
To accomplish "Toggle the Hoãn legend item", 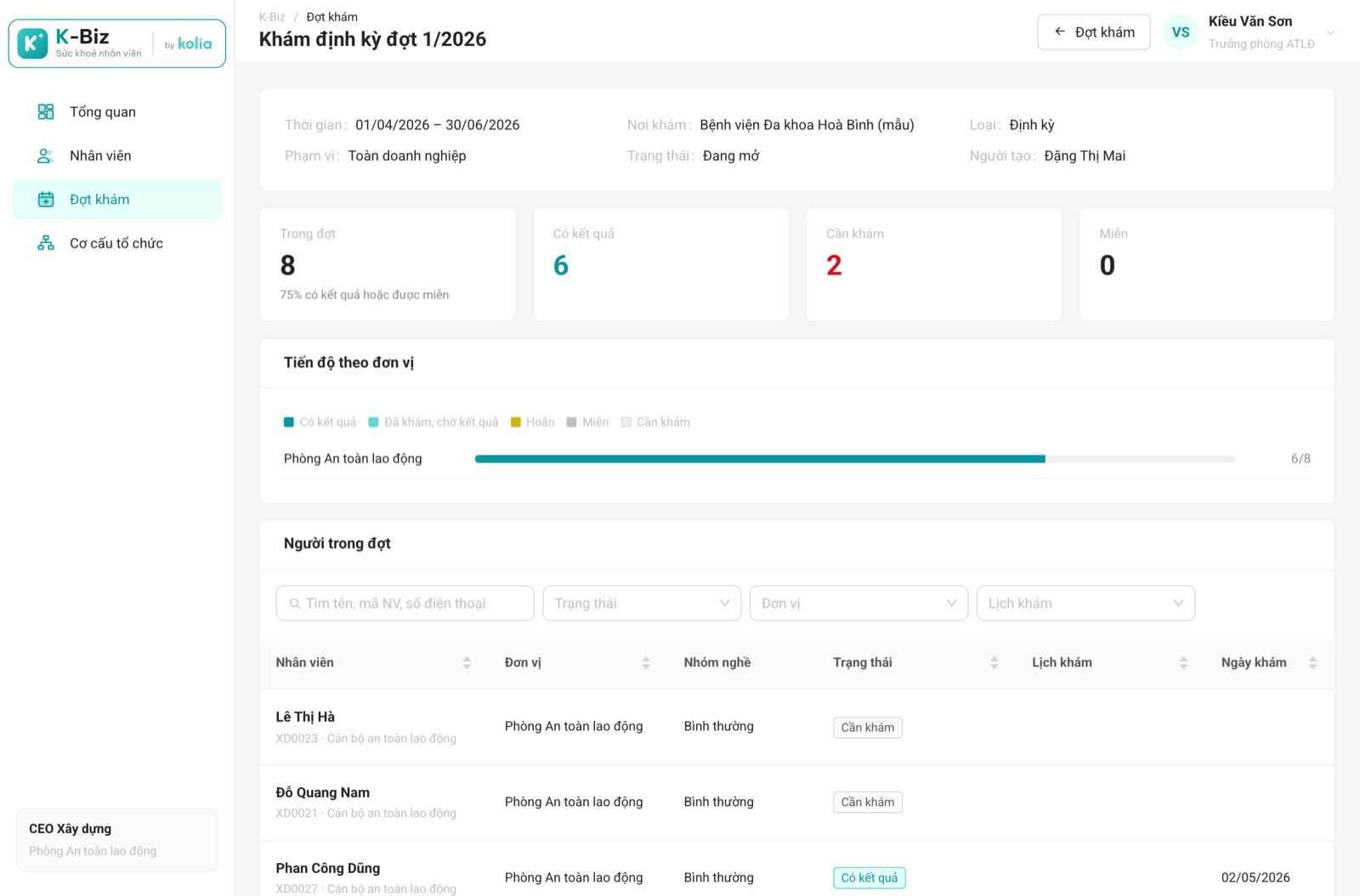I will (x=532, y=422).
